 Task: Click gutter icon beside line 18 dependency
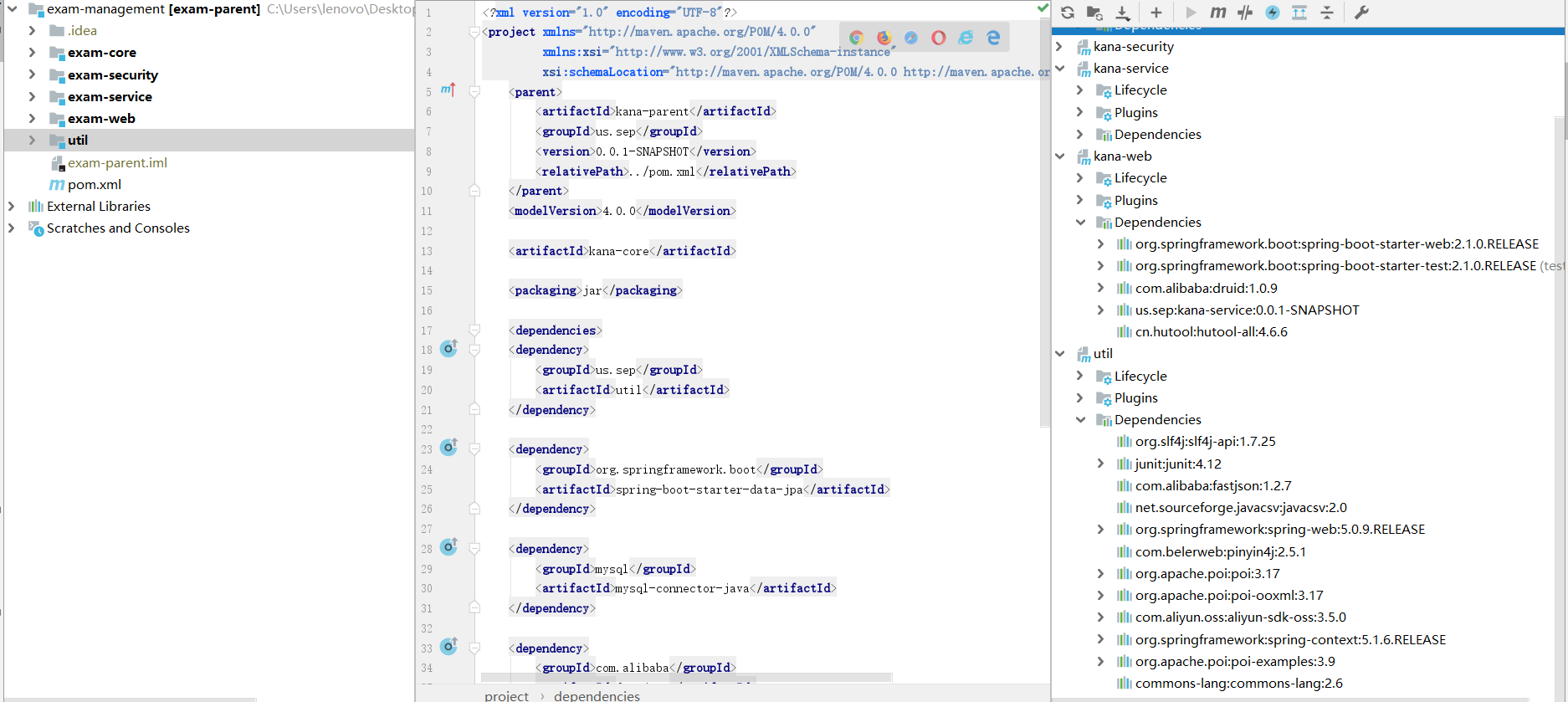click(x=448, y=349)
